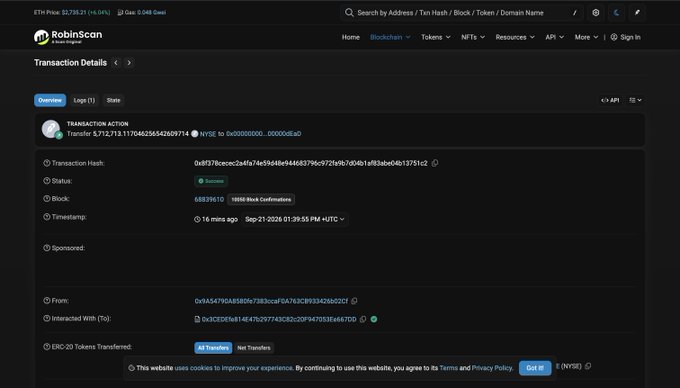The height and width of the screenshot is (388, 680).
Task: Click the RobinScan logo
Action: click(68, 37)
